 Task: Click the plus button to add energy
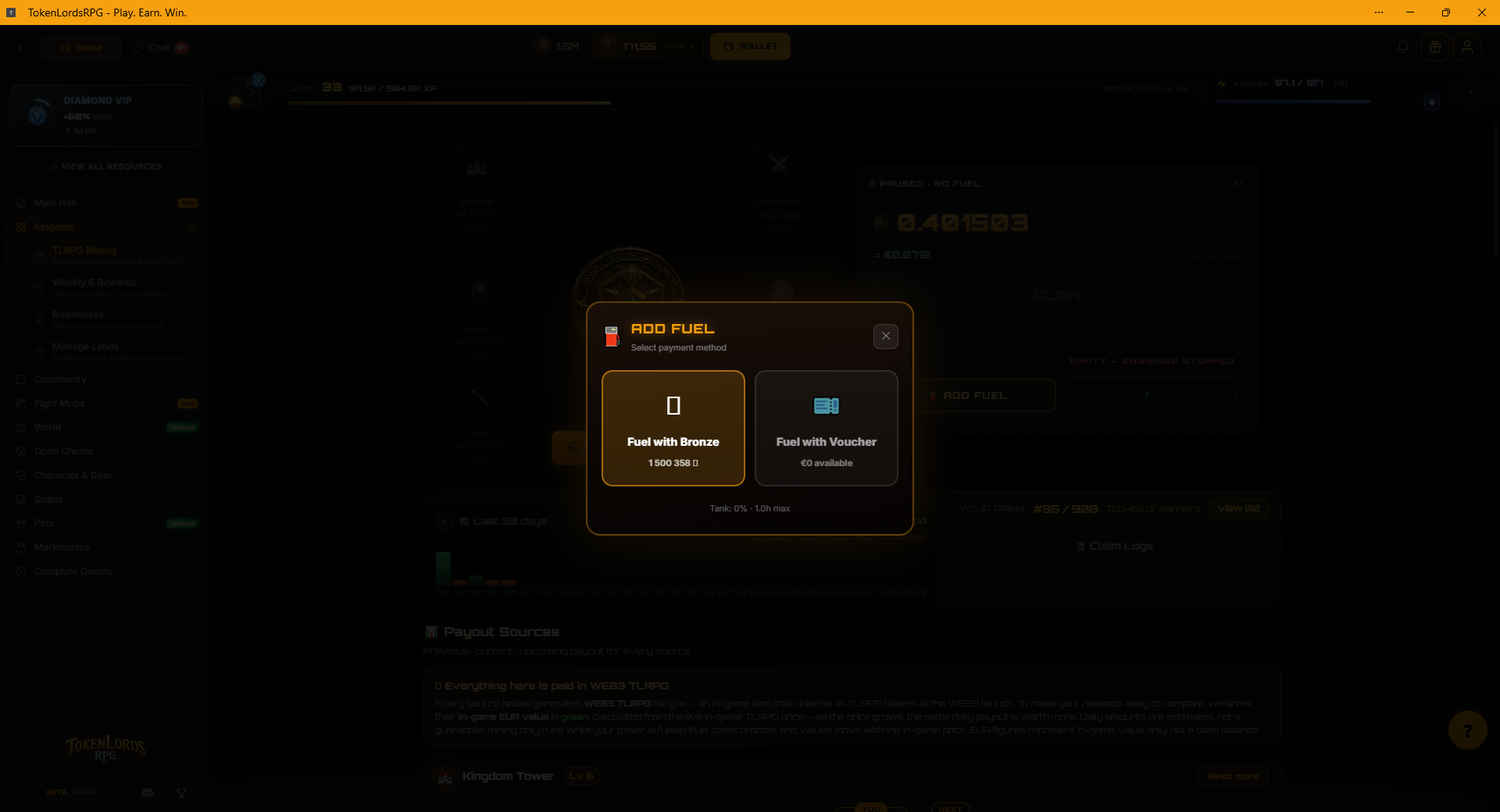pyautogui.click(x=1431, y=102)
